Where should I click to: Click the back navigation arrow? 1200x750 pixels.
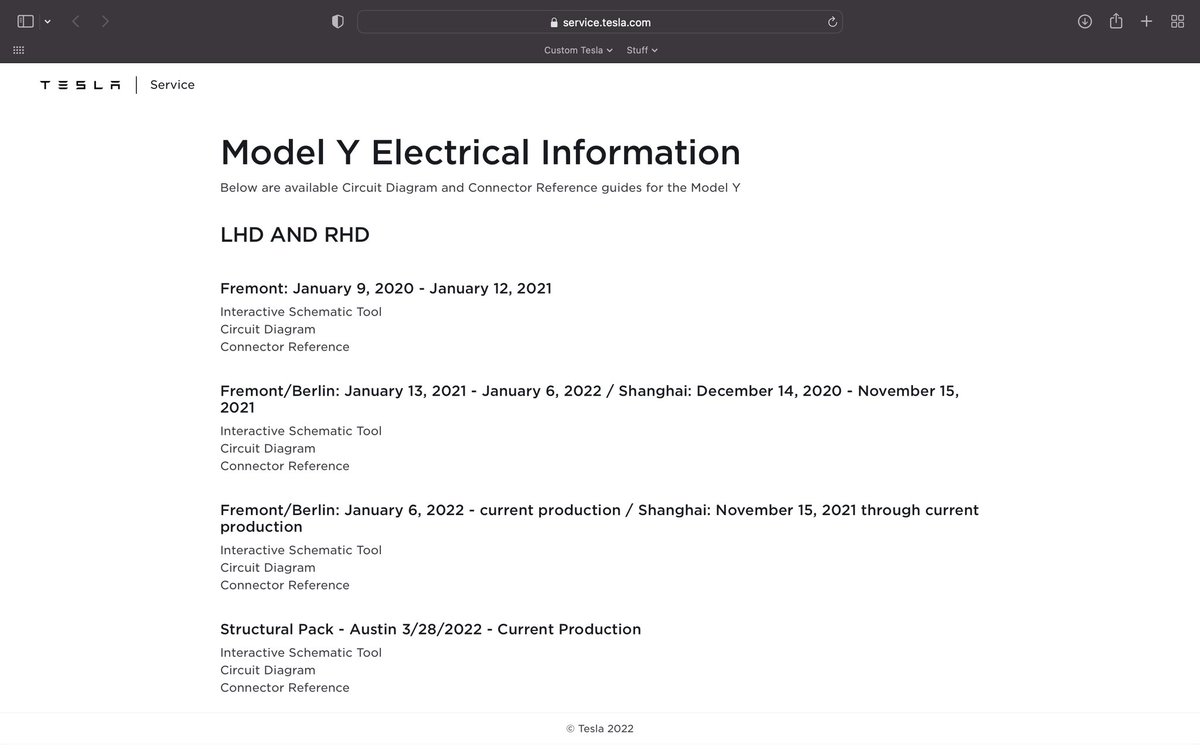click(74, 20)
